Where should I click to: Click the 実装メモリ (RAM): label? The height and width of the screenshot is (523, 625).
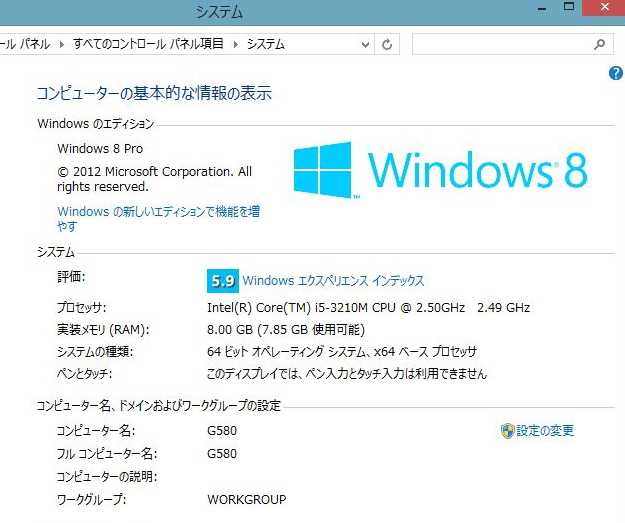[103, 330]
